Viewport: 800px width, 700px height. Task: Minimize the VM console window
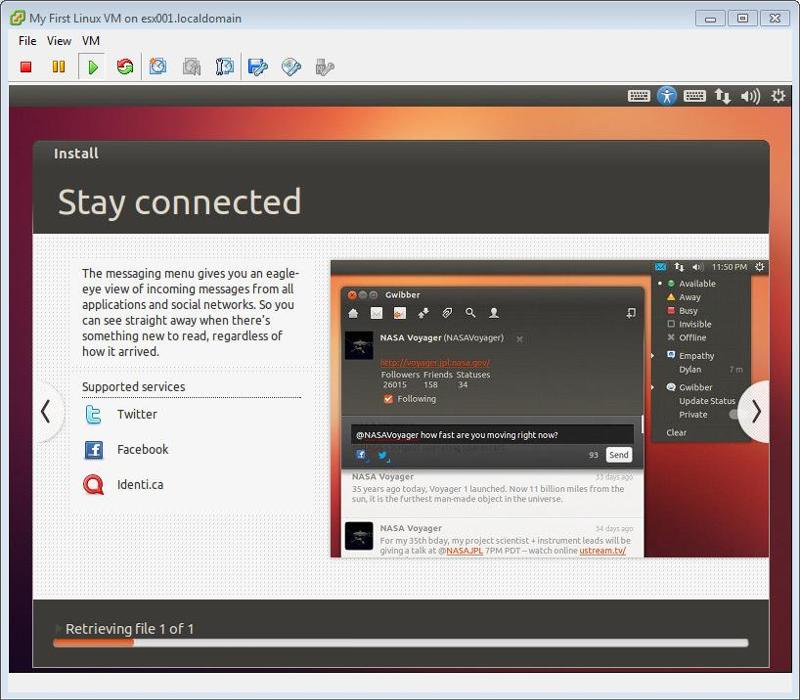tap(710, 19)
